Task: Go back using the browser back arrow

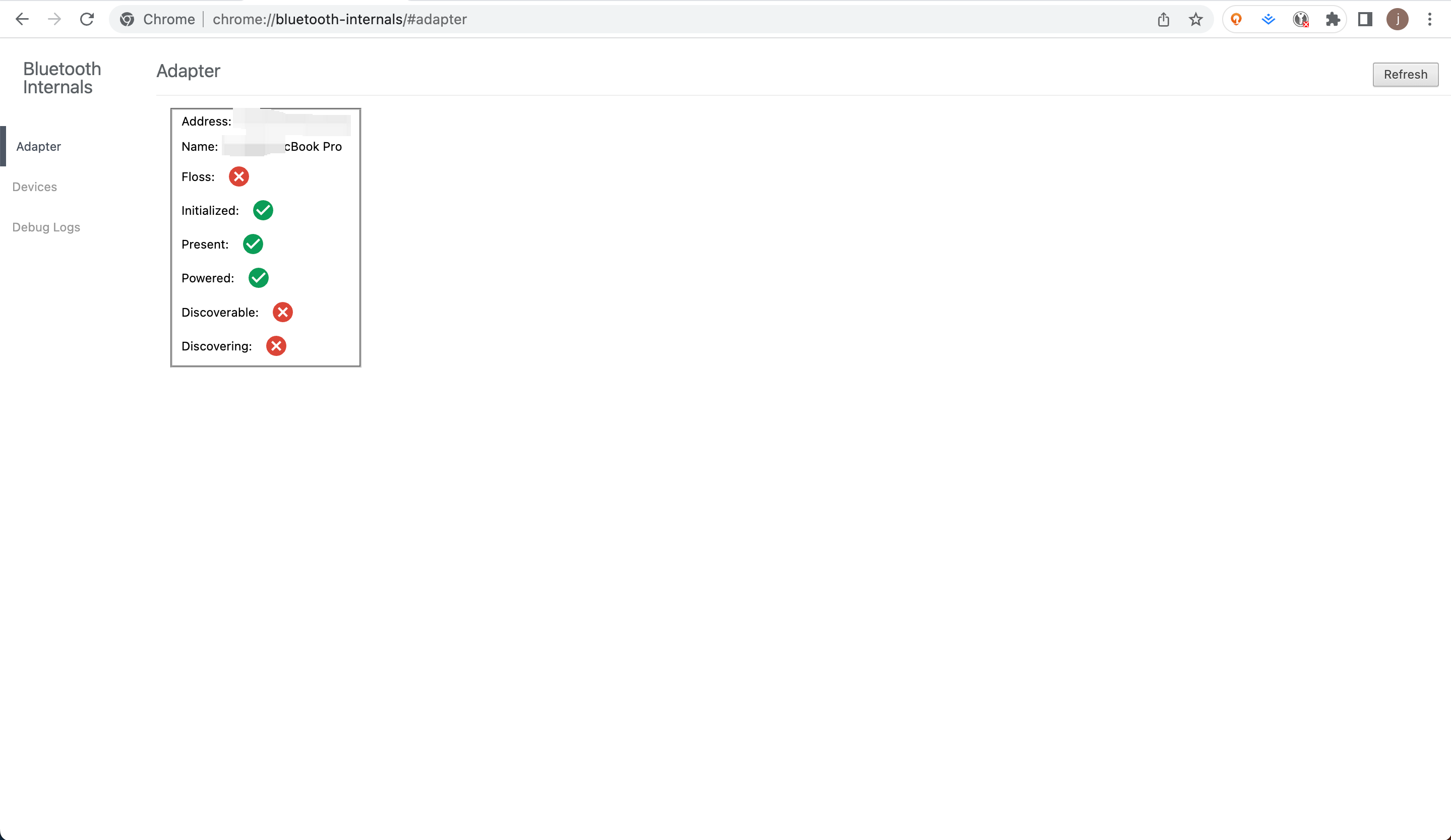Action: click(22, 19)
